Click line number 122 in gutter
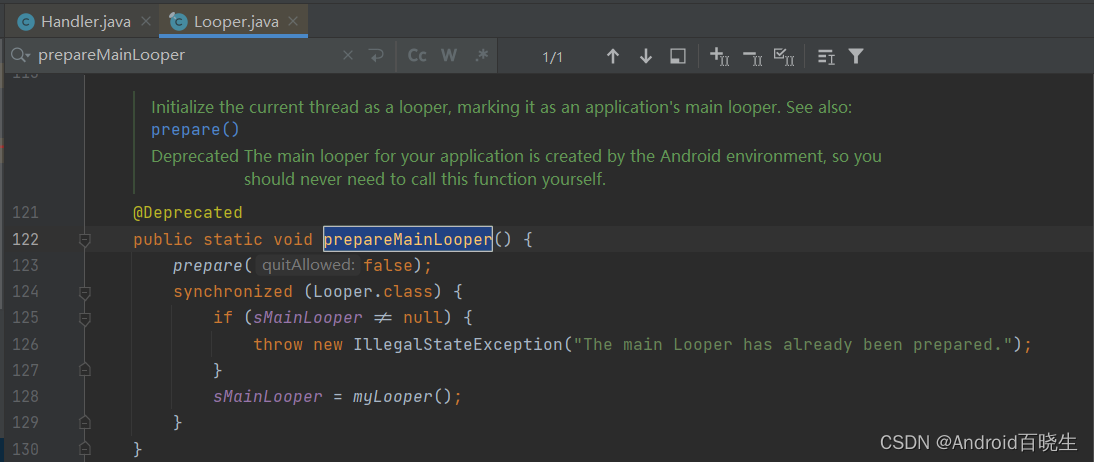The width and height of the screenshot is (1094, 462). [x=26, y=239]
